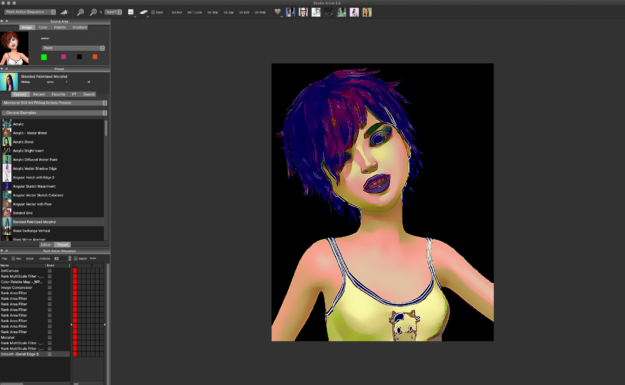
Task: Select the Acrylic Bright Invert preset
Action: click(x=53, y=151)
